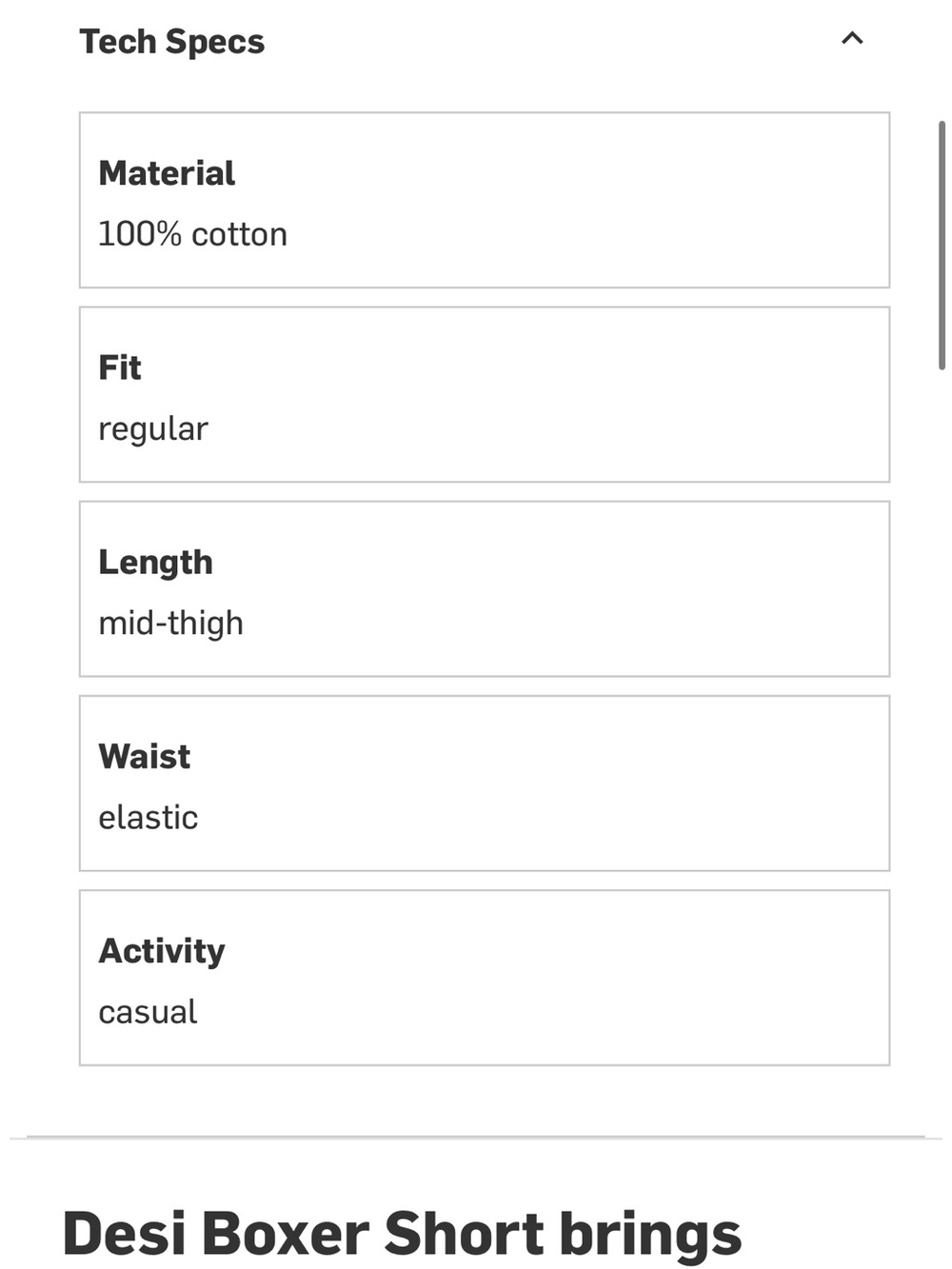952x1269 pixels.
Task: Click the elastic waist value
Action: (x=149, y=817)
